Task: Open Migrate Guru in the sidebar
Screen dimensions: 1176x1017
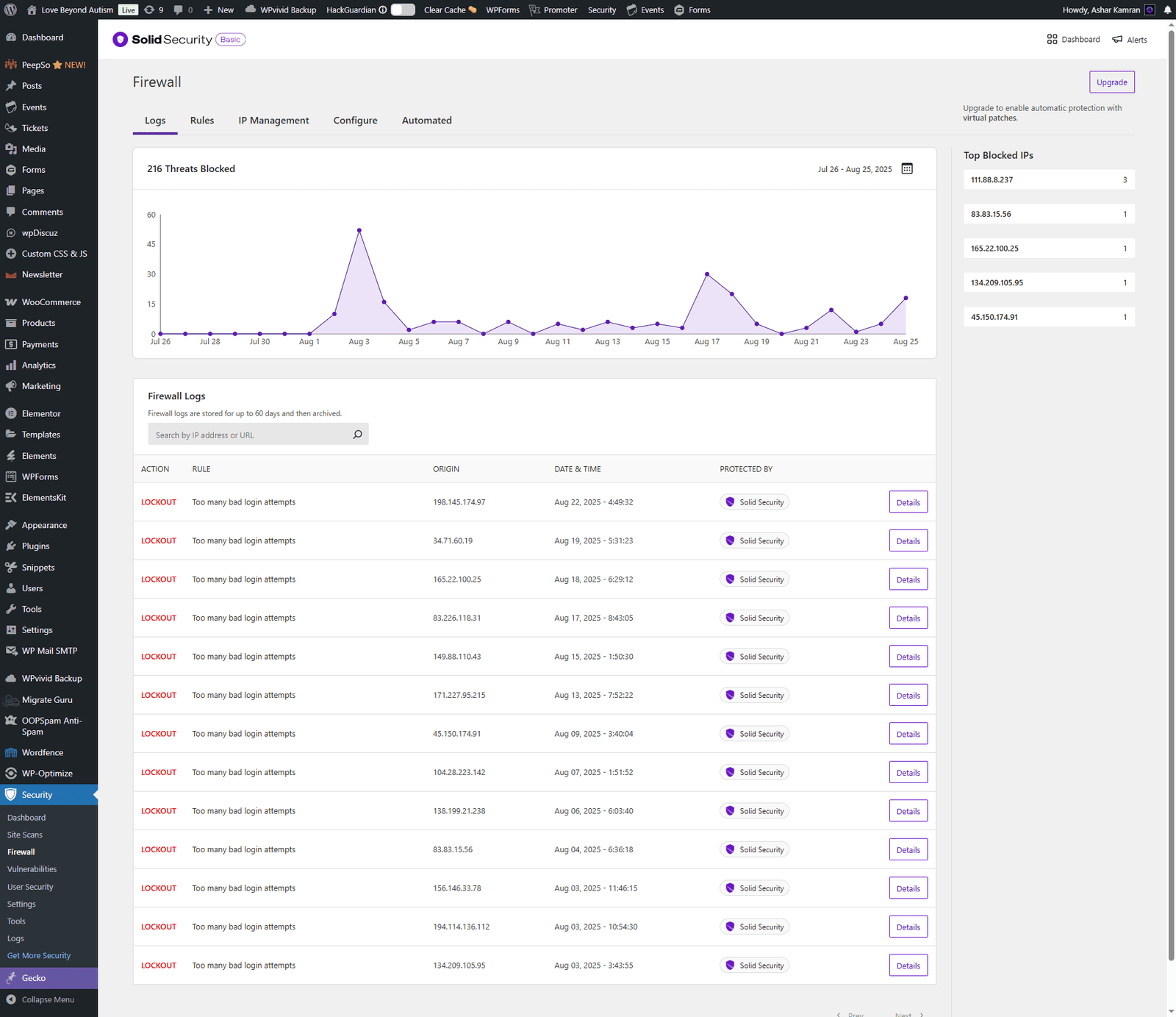Action: [x=49, y=700]
